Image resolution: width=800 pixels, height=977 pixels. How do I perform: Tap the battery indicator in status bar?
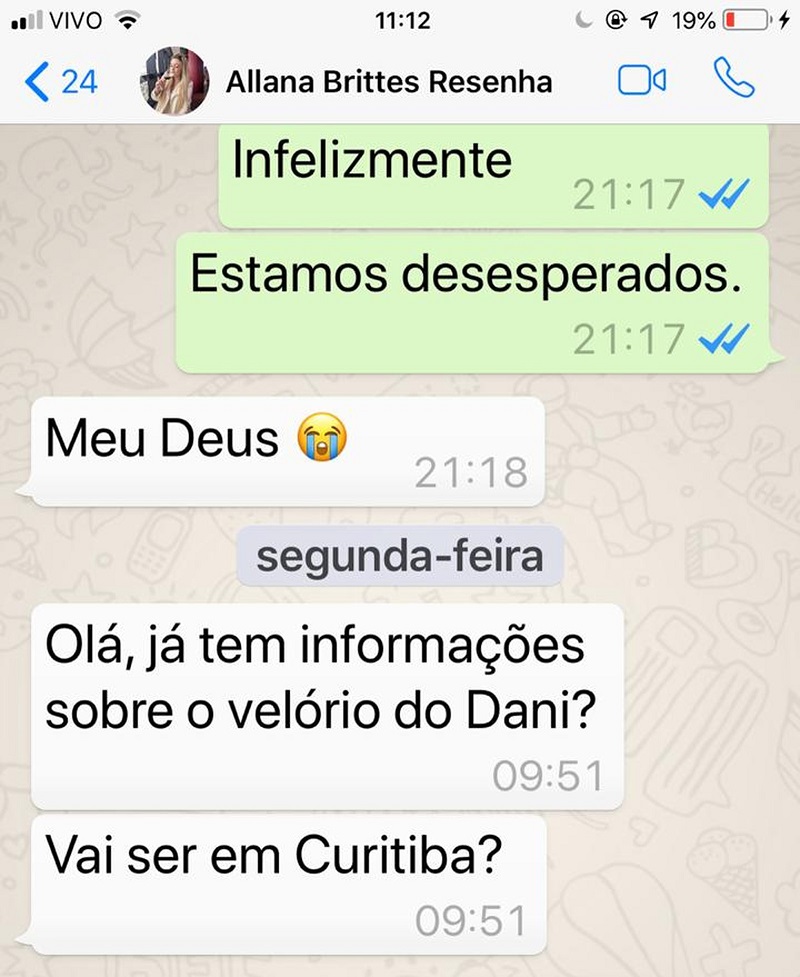click(745, 21)
